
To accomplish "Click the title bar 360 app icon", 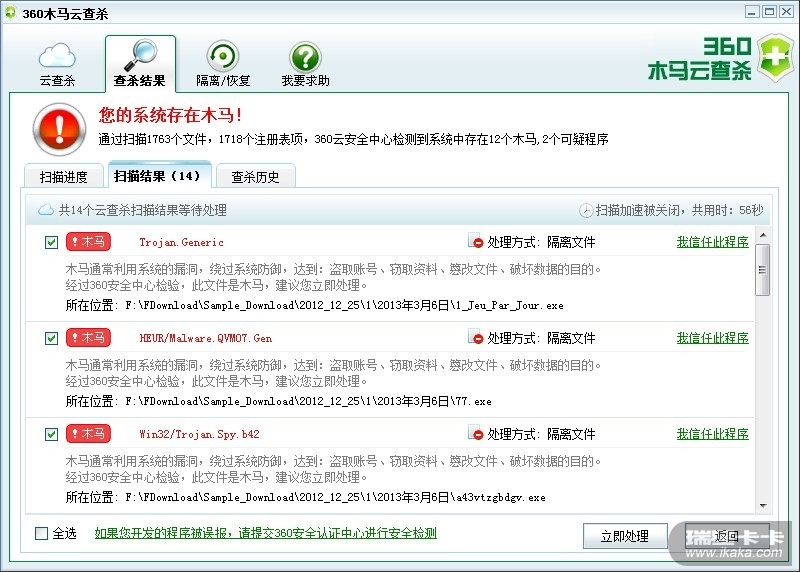I will [x=10, y=13].
